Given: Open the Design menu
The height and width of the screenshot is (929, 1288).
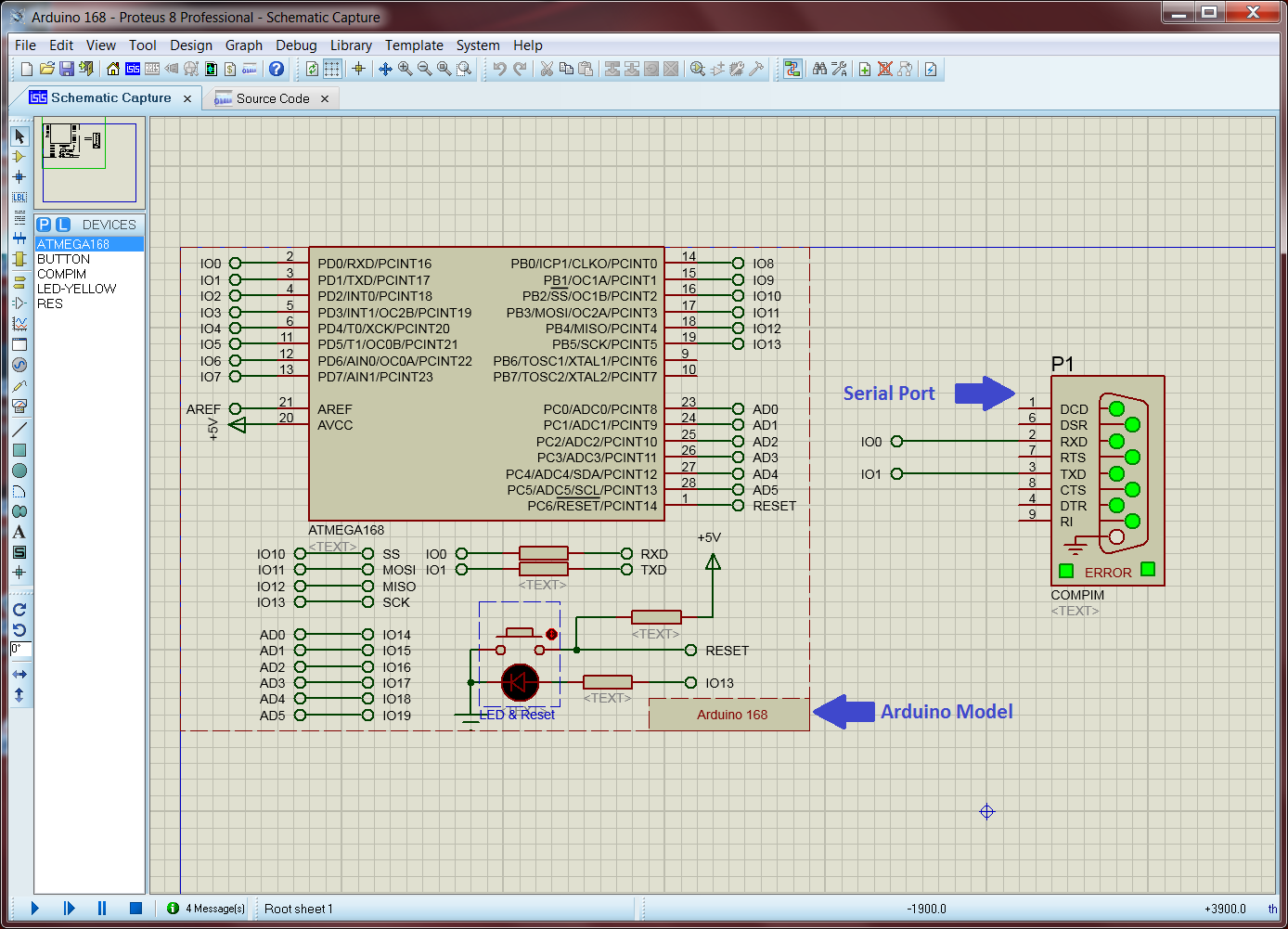Looking at the screenshot, I should coord(191,45).
